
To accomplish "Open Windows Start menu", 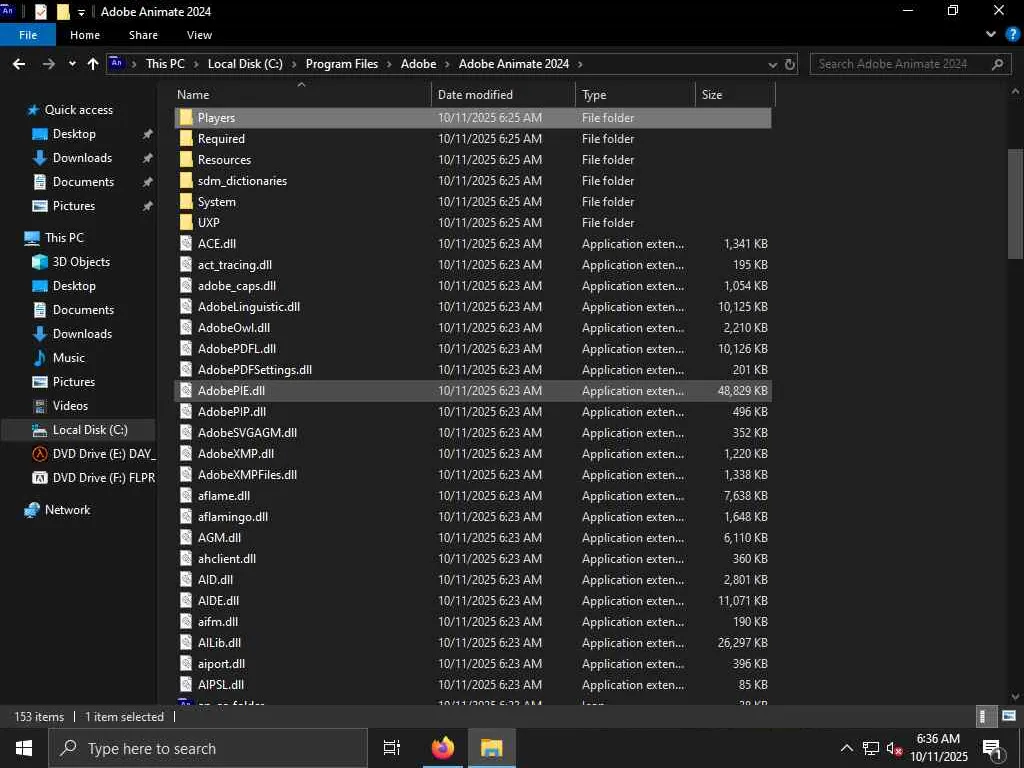I will [24, 748].
